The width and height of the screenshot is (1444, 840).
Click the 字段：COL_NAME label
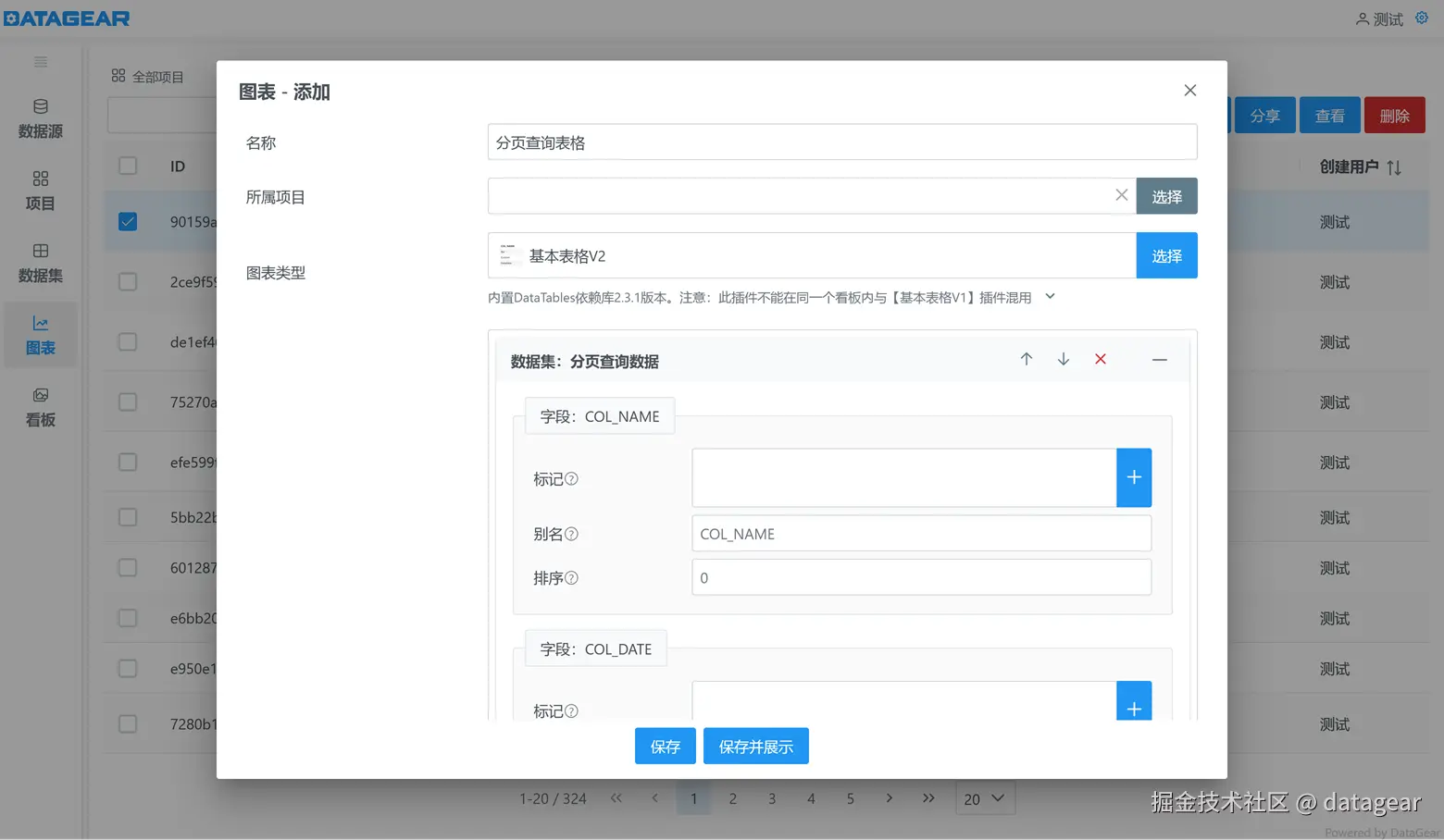(x=600, y=416)
